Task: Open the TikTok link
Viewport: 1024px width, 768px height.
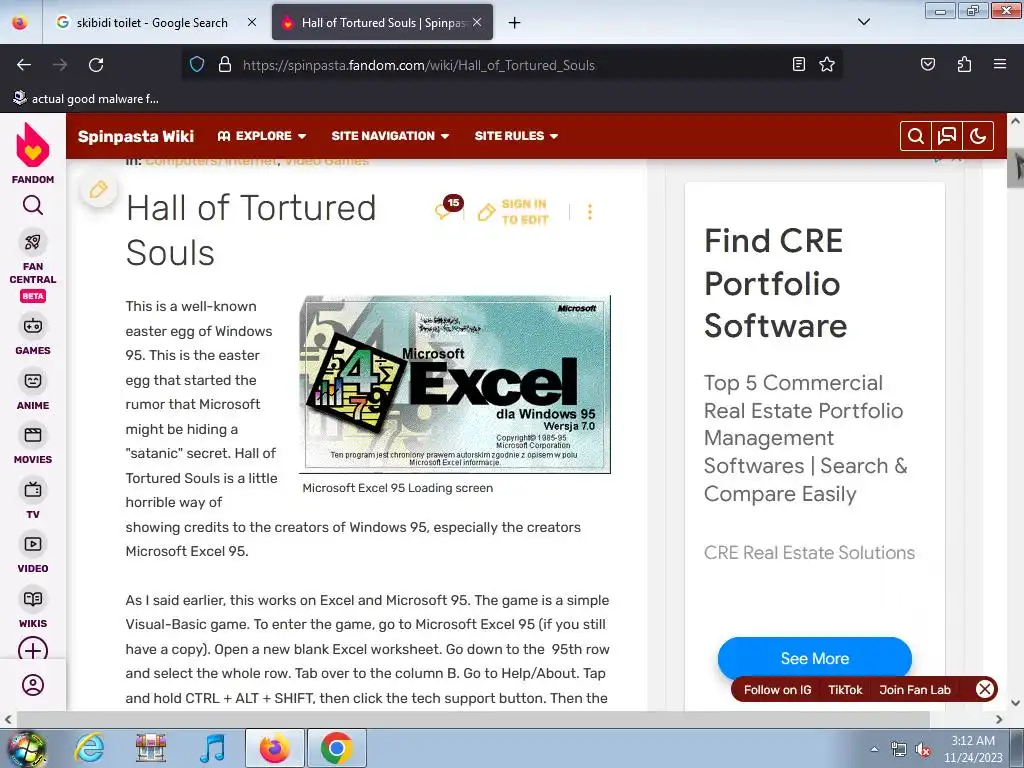Action: tap(845, 690)
